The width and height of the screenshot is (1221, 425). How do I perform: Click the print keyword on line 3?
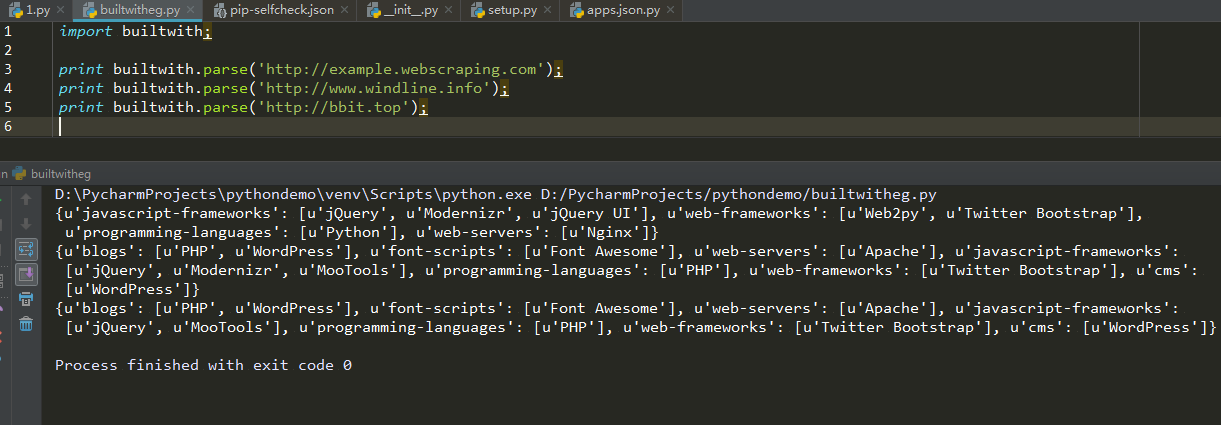(81, 69)
